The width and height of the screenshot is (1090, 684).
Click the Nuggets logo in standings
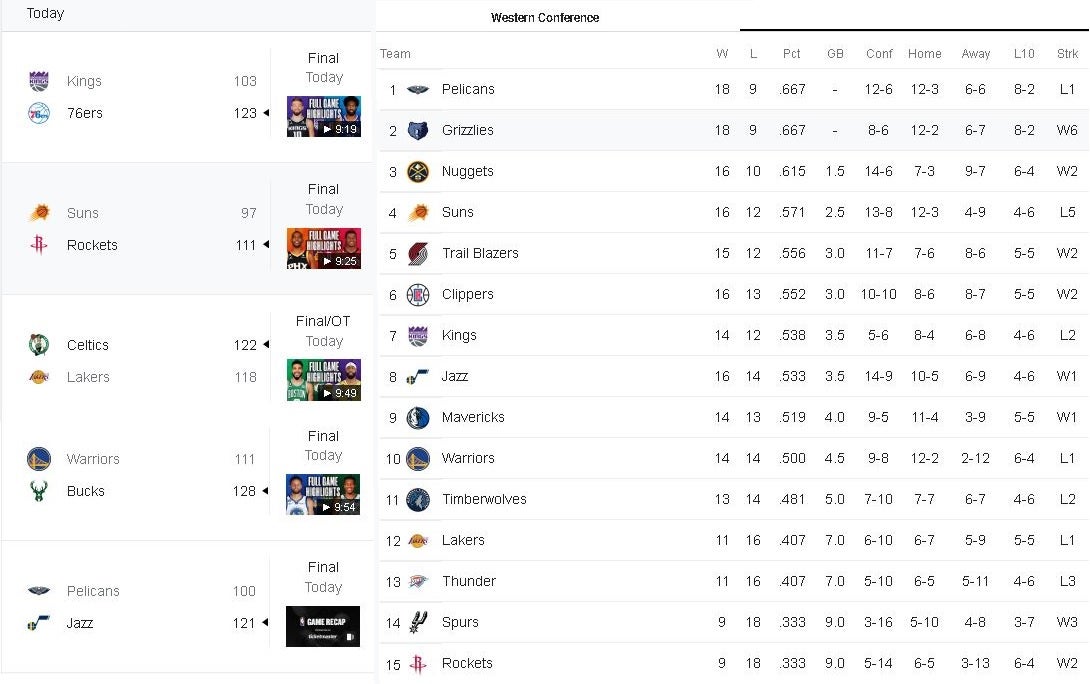click(x=418, y=172)
